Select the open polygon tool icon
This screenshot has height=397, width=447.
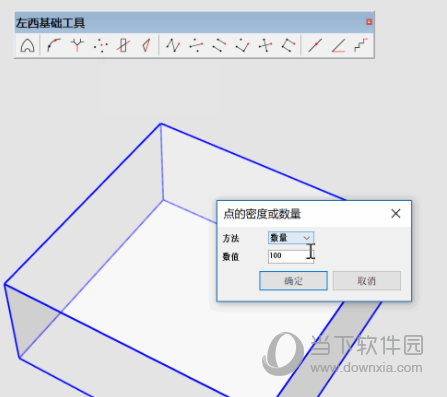pos(288,45)
